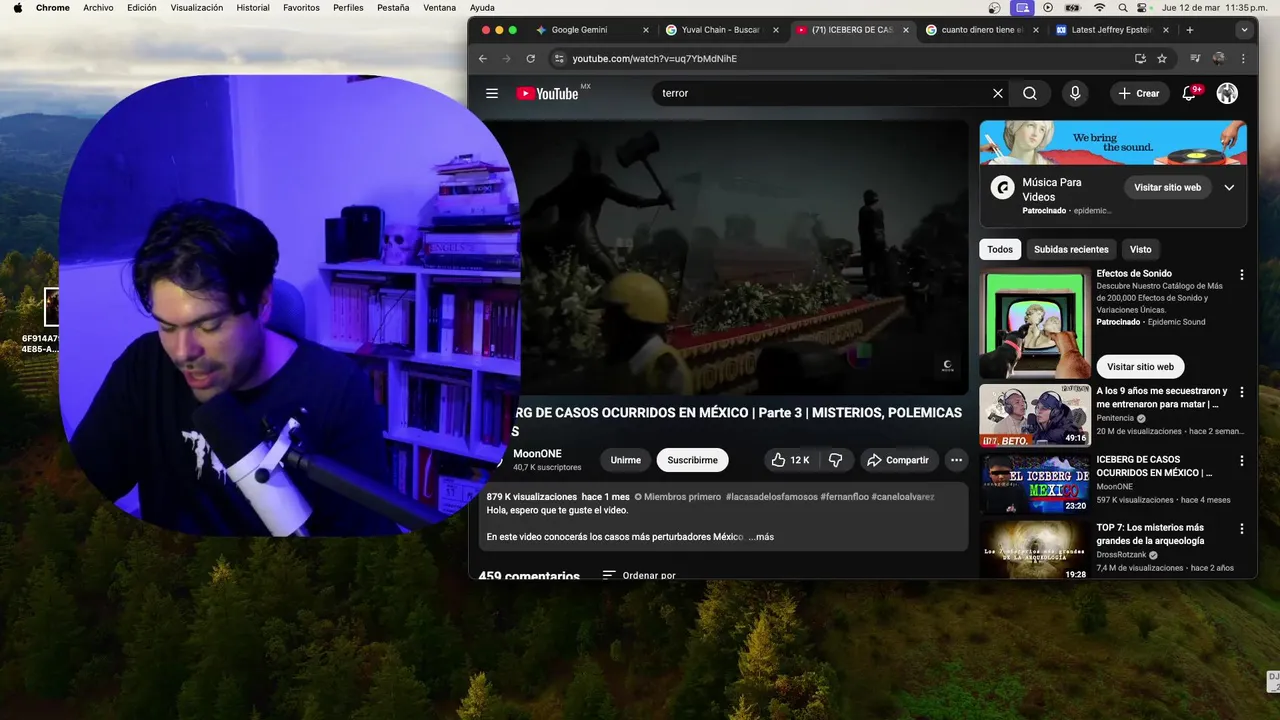Viewport: 1280px width, 720px height.
Task: Expand description with '...más'
Action: pos(761,537)
